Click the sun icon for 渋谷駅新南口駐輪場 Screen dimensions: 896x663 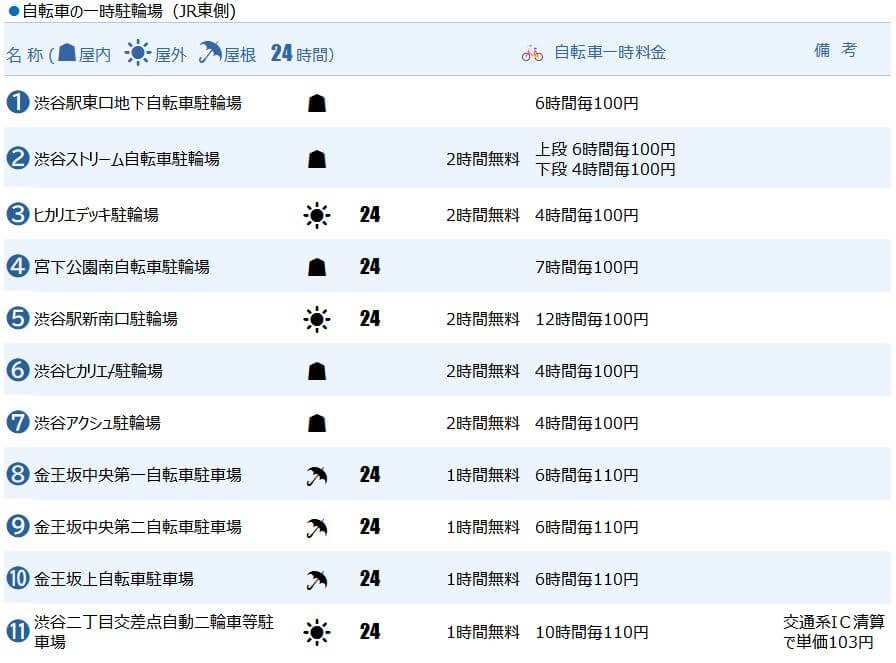tap(316, 319)
